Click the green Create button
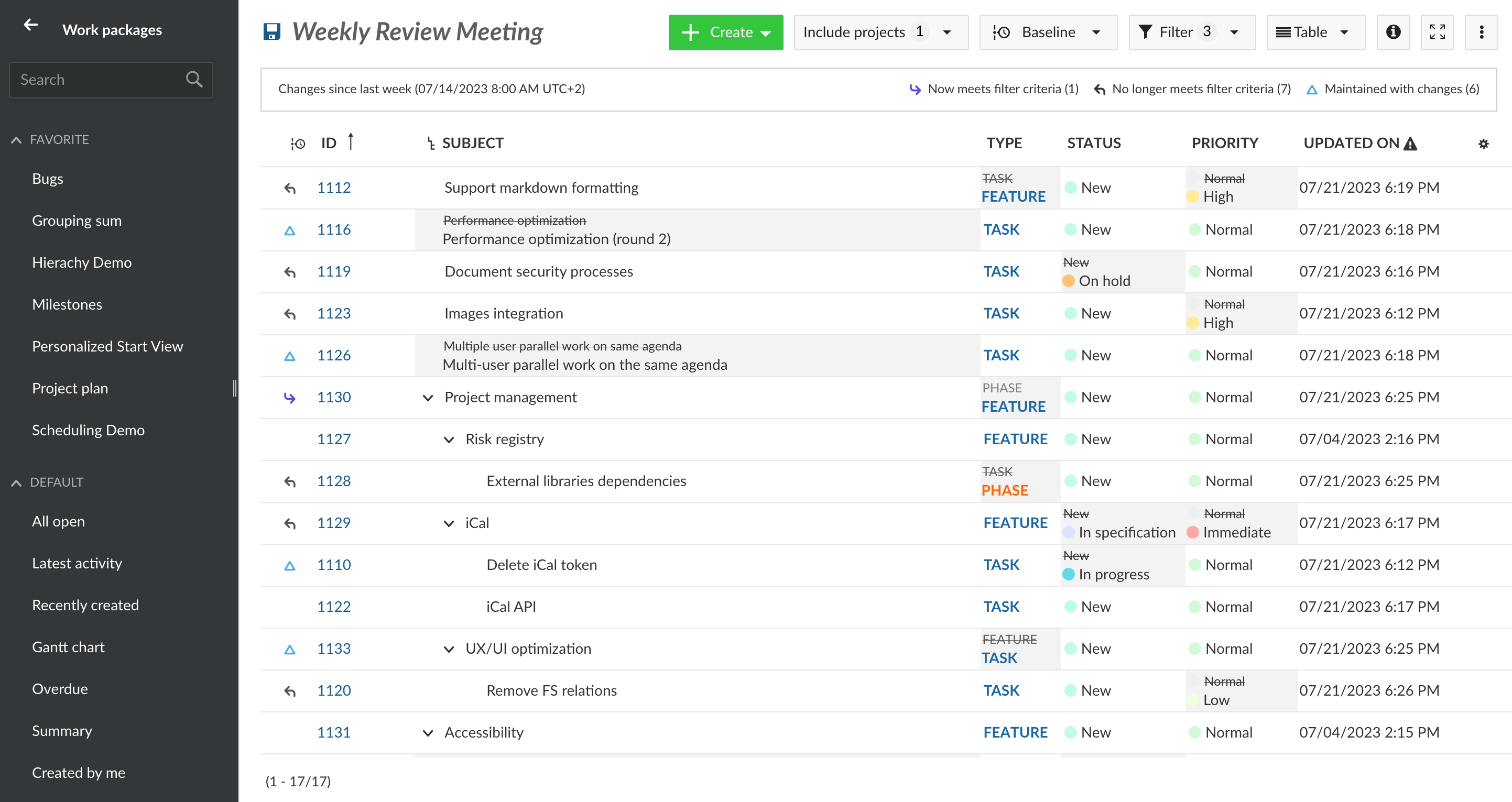Image resolution: width=1512 pixels, height=802 pixels. click(722, 31)
